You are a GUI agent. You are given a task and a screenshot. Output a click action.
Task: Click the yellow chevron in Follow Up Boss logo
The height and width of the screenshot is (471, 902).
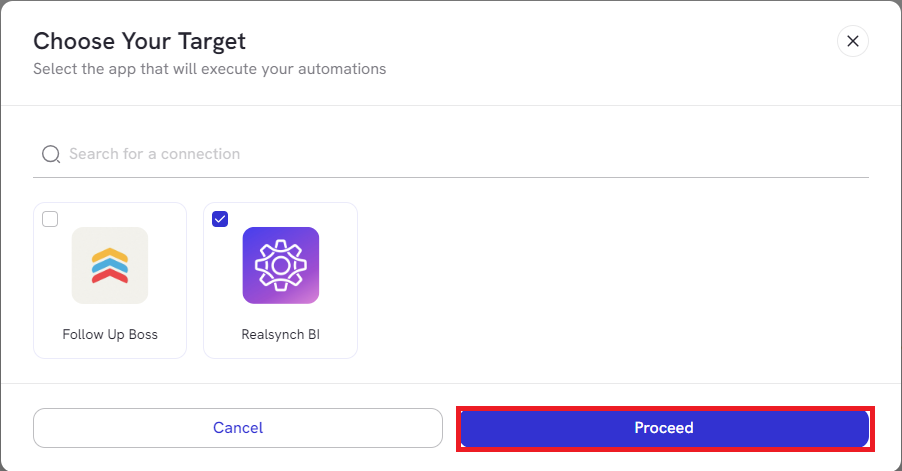(110, 254)
